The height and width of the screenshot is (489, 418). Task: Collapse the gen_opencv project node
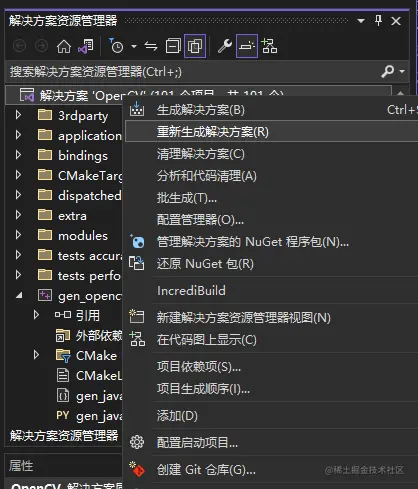pyautogui.click(x=19, y=295)
